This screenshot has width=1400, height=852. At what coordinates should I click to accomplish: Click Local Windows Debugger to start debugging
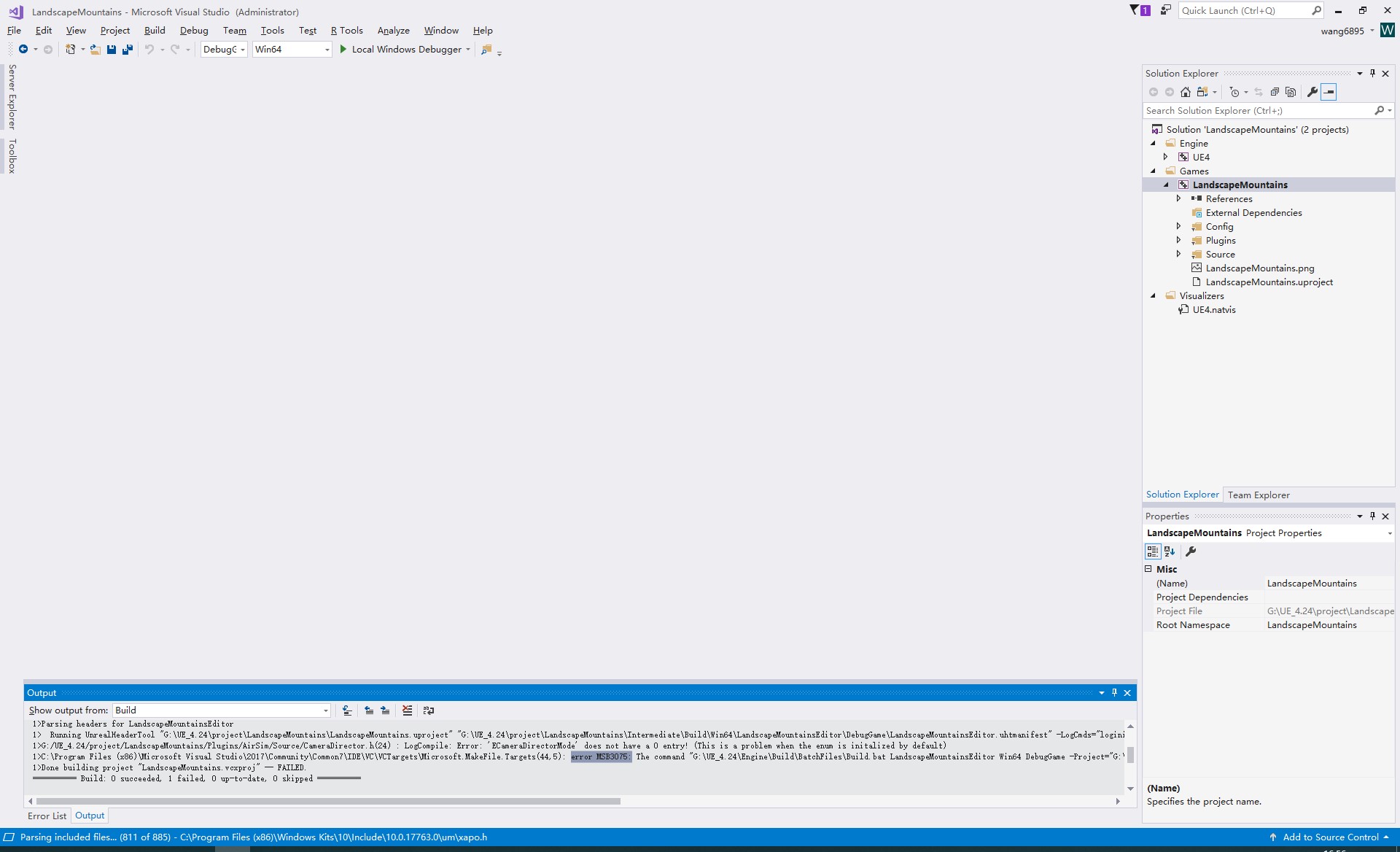pyautogui.click(x=405, y=49)
